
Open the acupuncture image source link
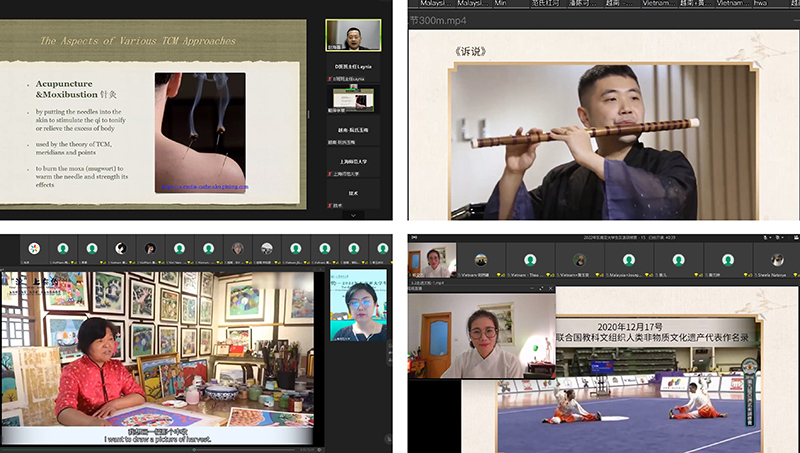pyautogui.click(x=207, y=187)
